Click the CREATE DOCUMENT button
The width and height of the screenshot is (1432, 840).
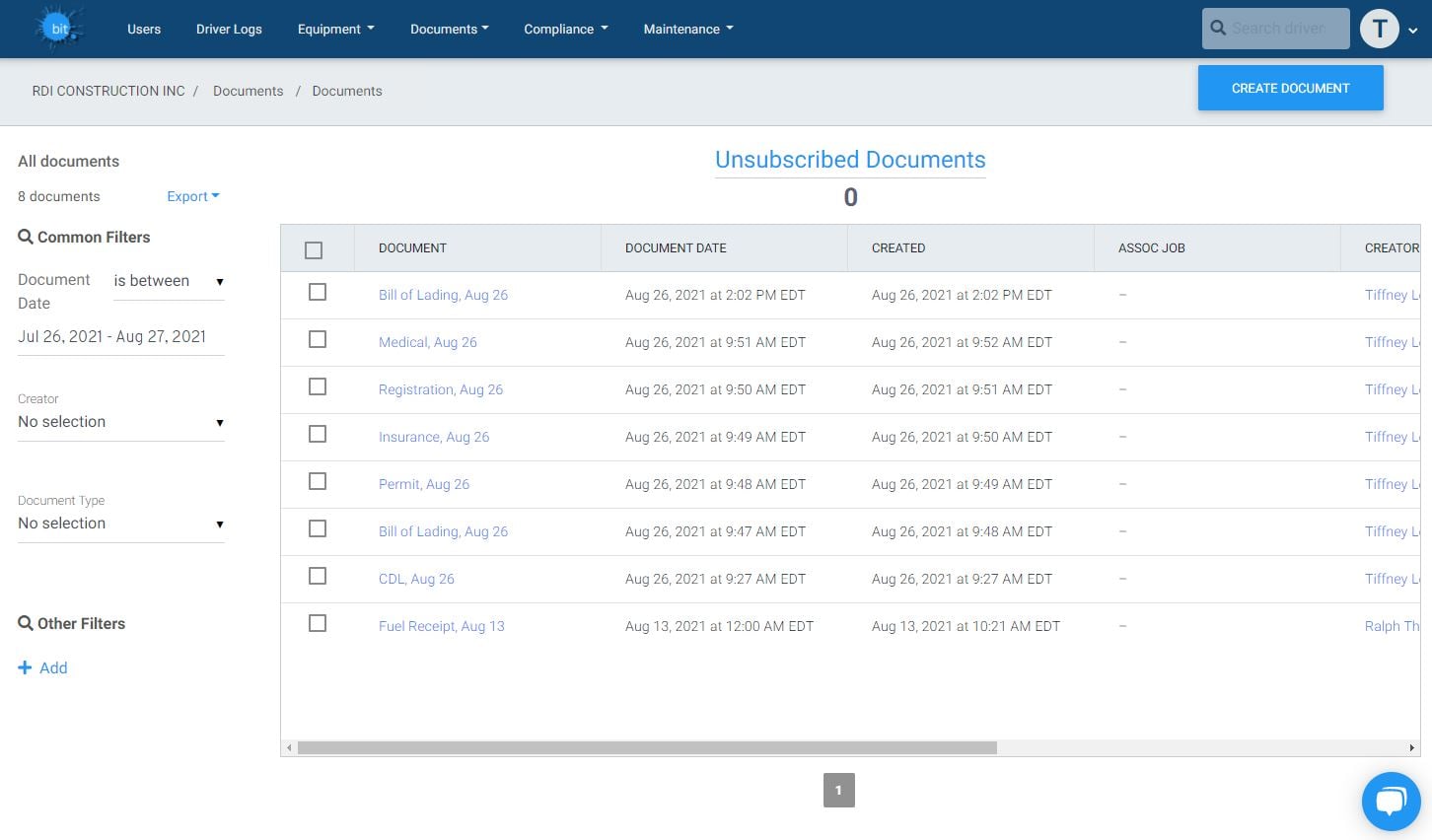(1290, 88)
